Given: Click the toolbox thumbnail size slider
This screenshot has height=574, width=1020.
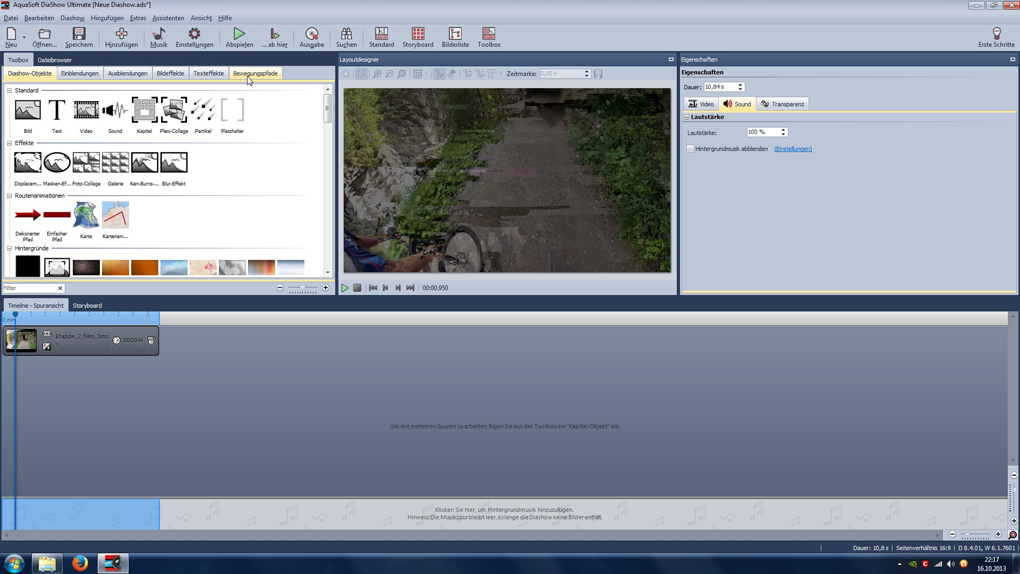Looking at the screenshot, I should coord(302,288).
